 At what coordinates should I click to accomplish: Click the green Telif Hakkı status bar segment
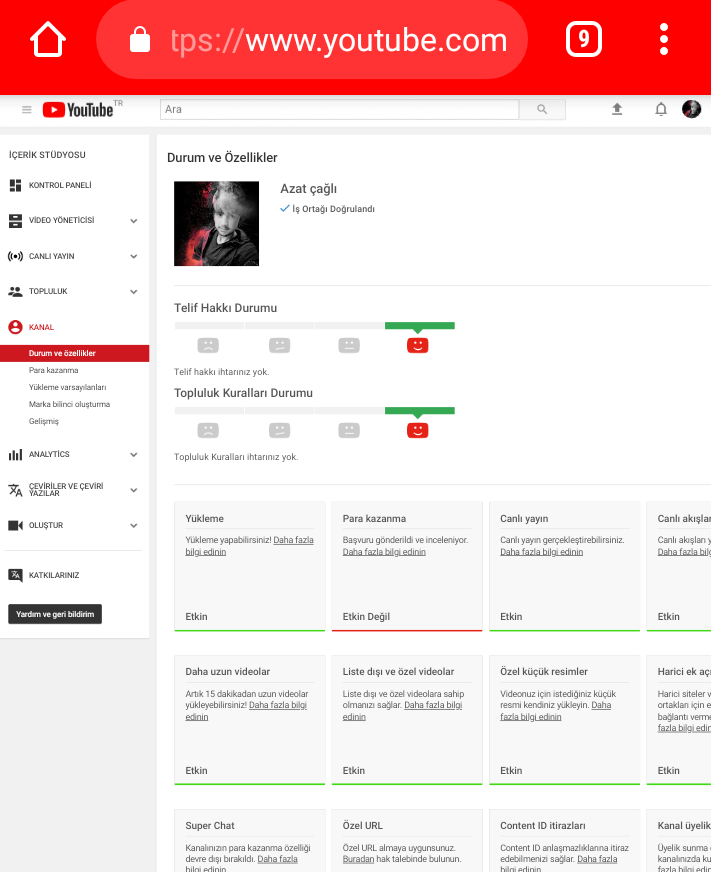click(419, 325)
